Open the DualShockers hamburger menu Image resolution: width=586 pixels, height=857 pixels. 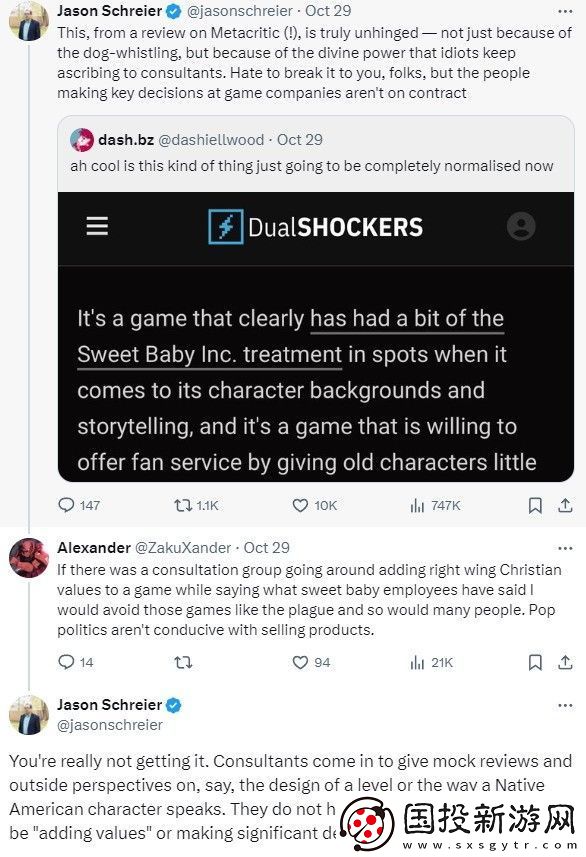[x=97, y=226]
